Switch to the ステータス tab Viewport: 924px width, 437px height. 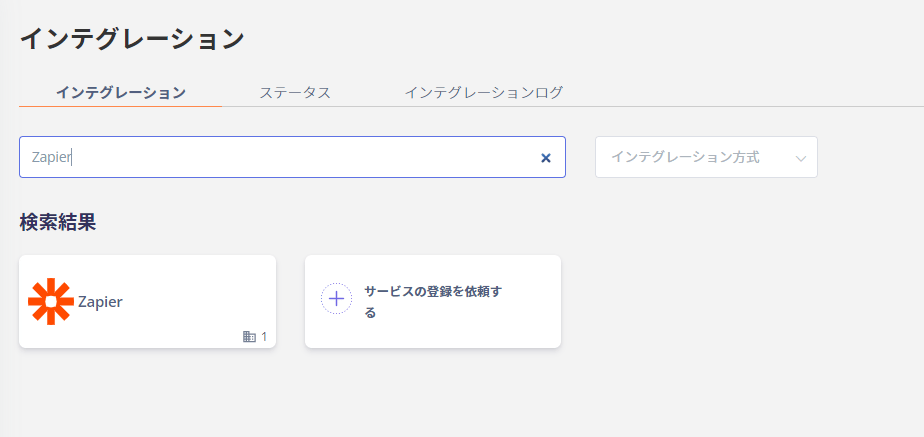pos(295,93)
